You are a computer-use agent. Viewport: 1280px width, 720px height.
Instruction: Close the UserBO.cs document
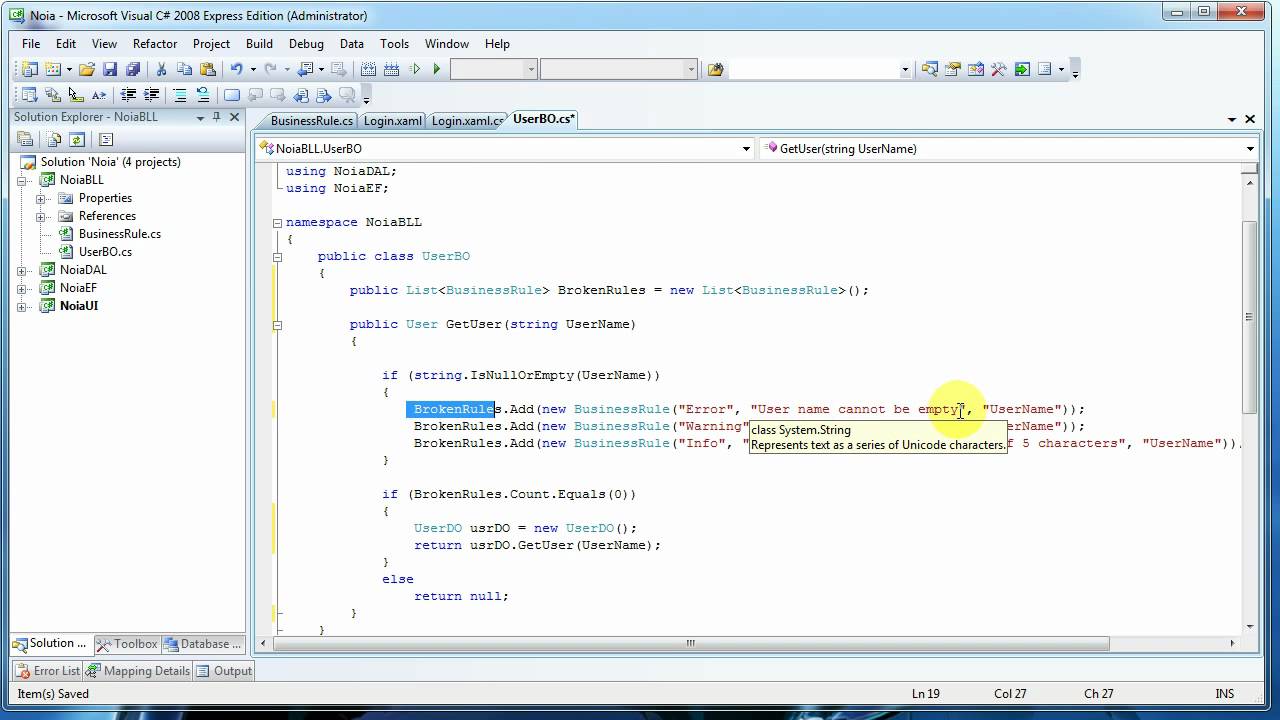pos(1250,119)
